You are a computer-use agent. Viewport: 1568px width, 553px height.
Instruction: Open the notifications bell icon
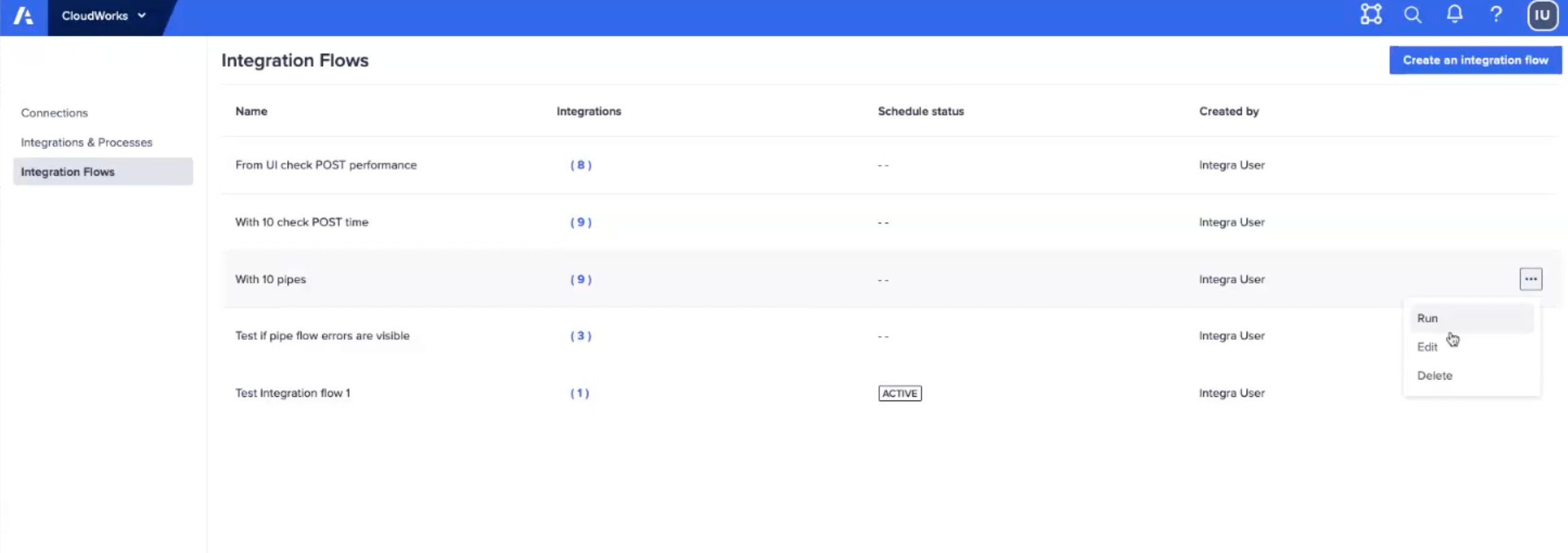[1454, 15]
